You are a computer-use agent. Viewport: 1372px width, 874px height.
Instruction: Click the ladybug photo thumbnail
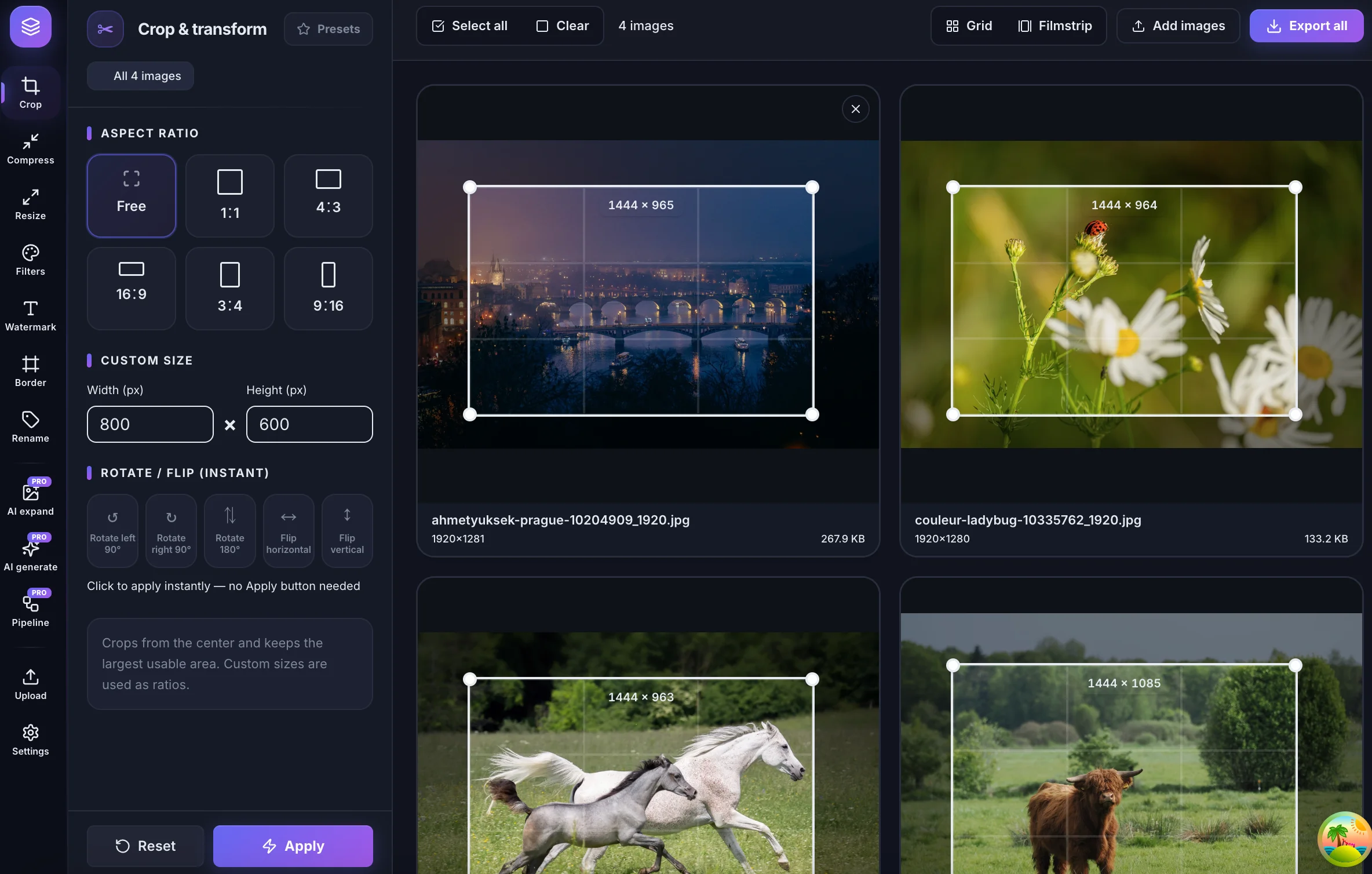click(1131, 294)
